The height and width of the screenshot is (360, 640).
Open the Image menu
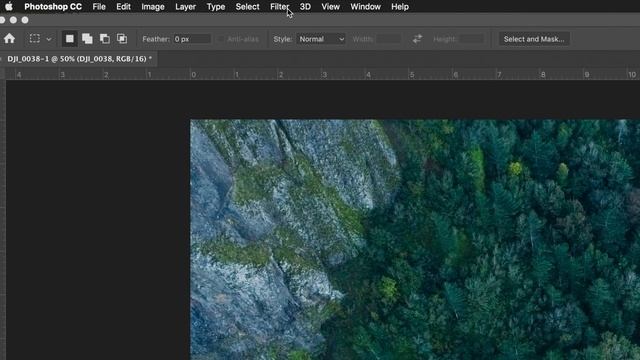click(153, 7)
